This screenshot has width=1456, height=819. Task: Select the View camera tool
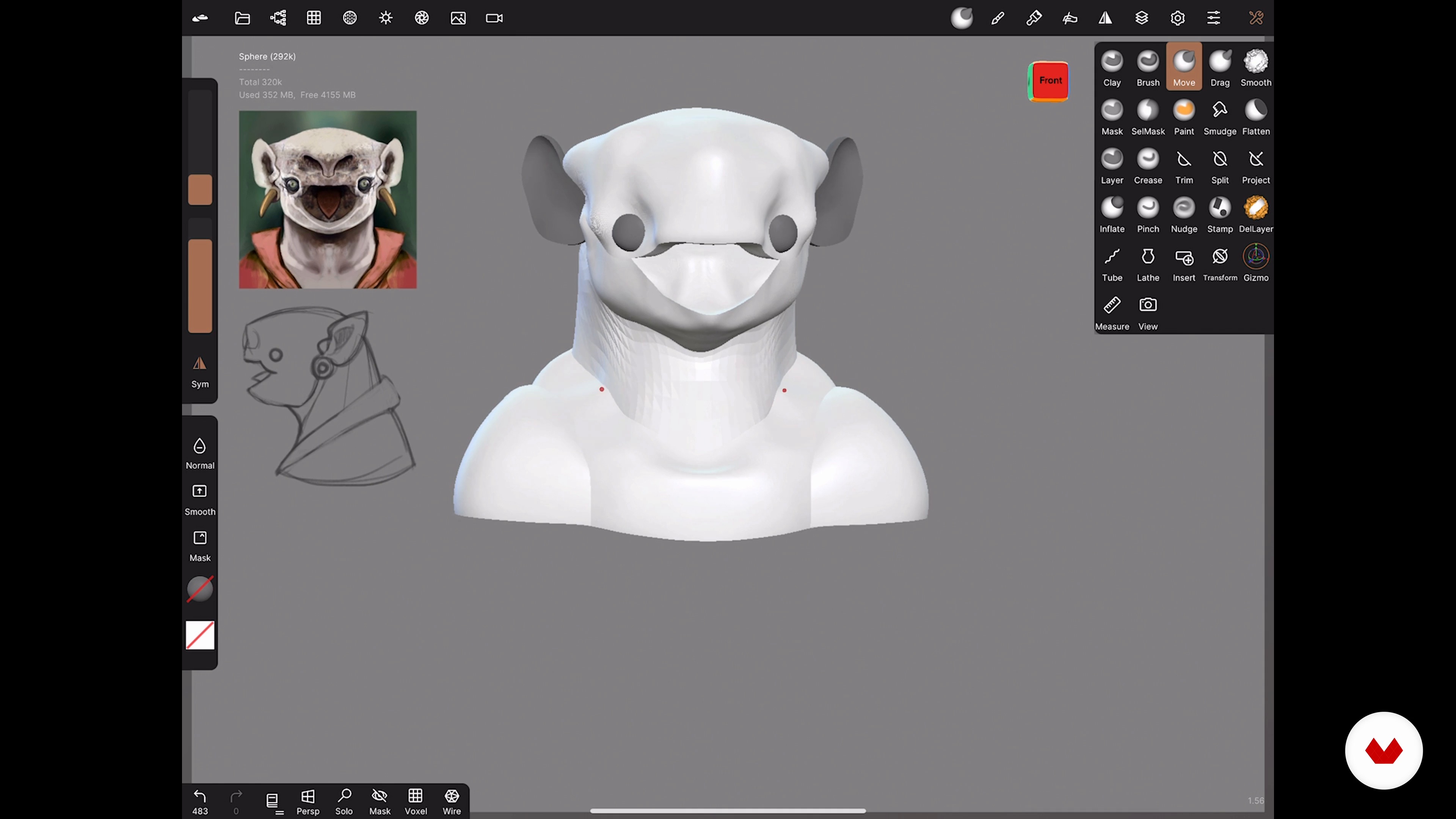point(1148,312)
